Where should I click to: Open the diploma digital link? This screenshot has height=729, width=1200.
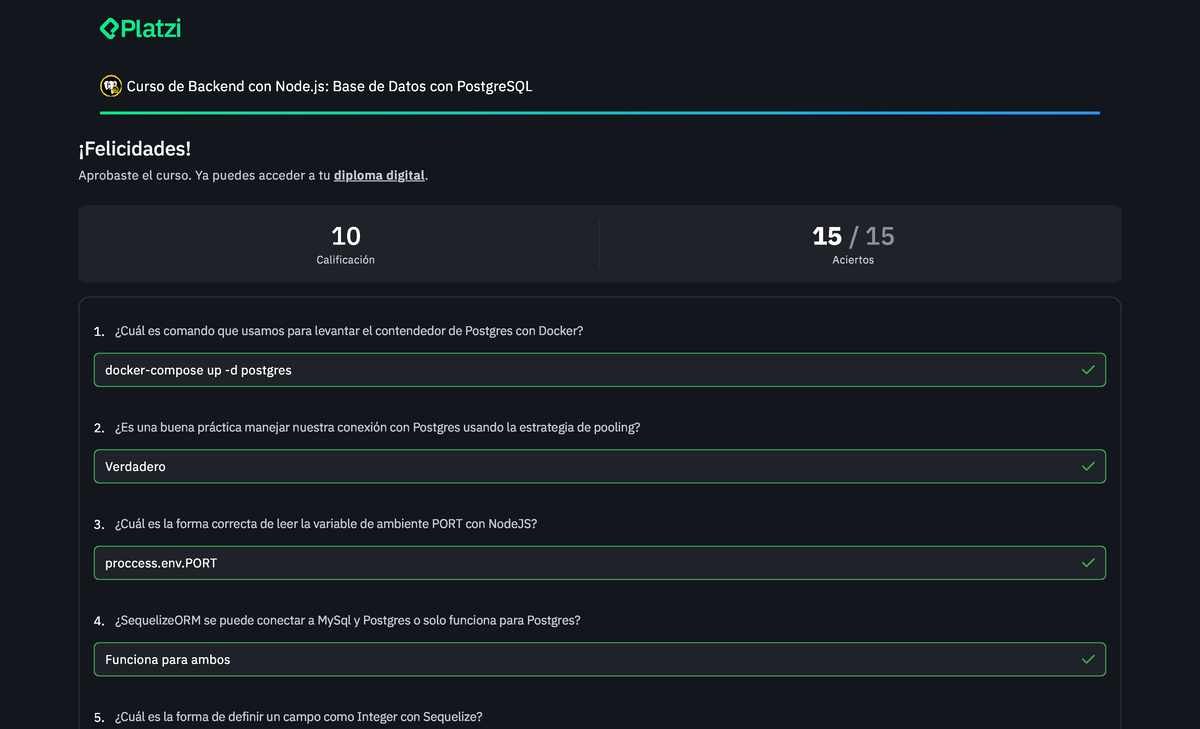coord(379,175)
